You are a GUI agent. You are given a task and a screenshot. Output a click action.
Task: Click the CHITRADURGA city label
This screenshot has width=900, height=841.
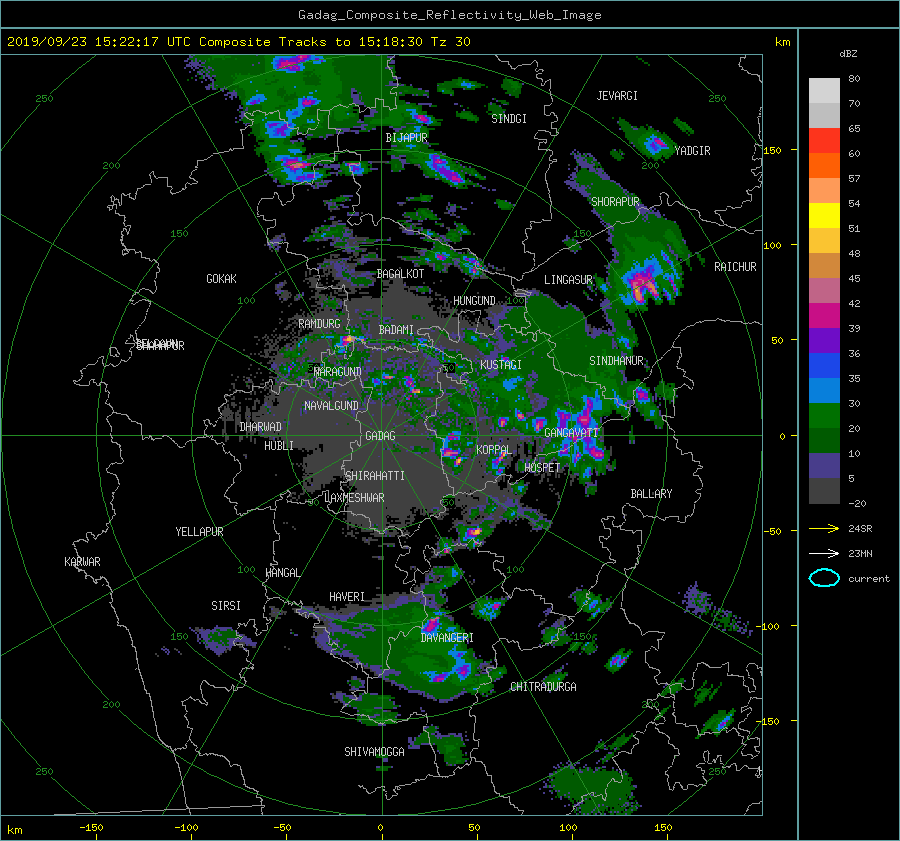pyautogui.click(x=543, y=687)
